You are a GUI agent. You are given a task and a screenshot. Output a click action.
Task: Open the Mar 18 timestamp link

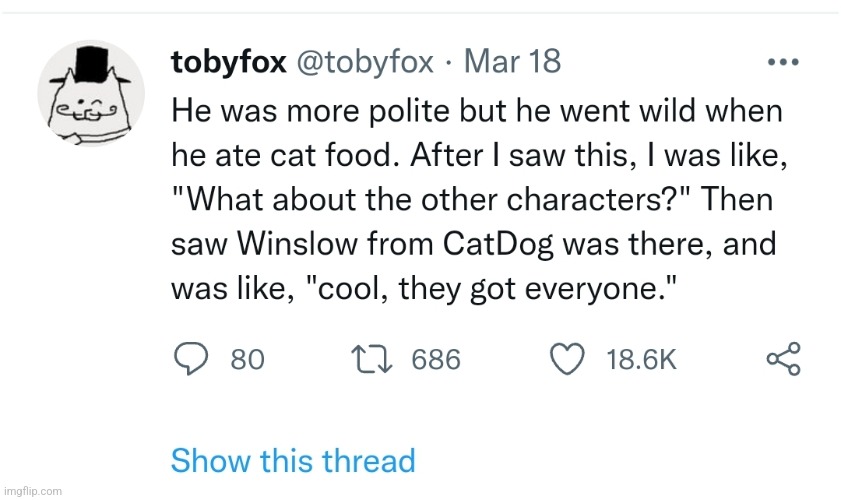tap(513, 62)
